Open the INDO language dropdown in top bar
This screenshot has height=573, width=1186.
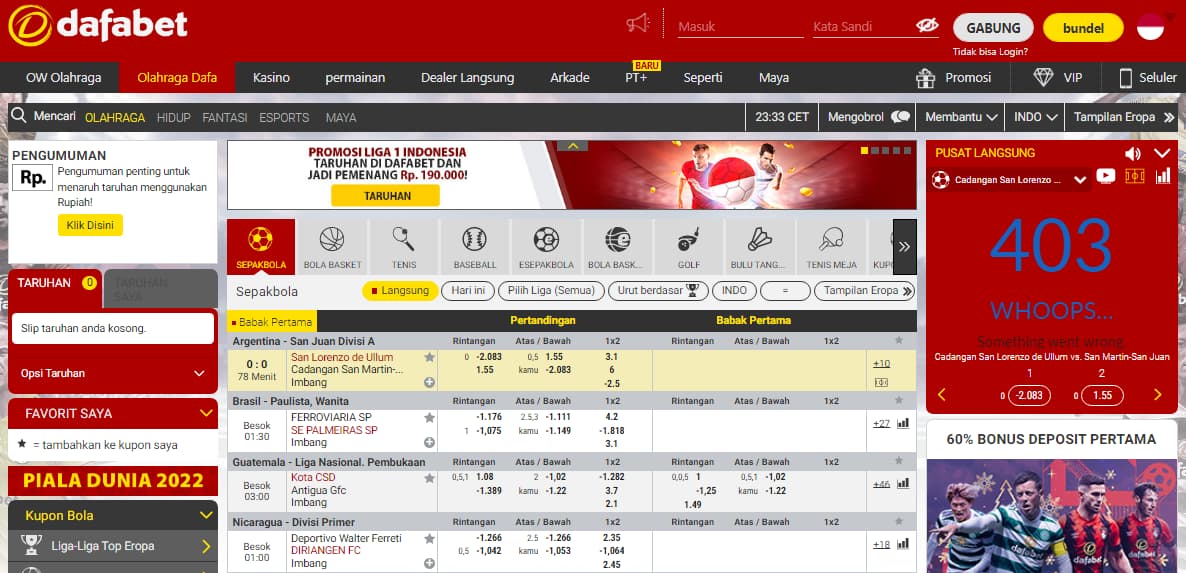coord(1035,117)
